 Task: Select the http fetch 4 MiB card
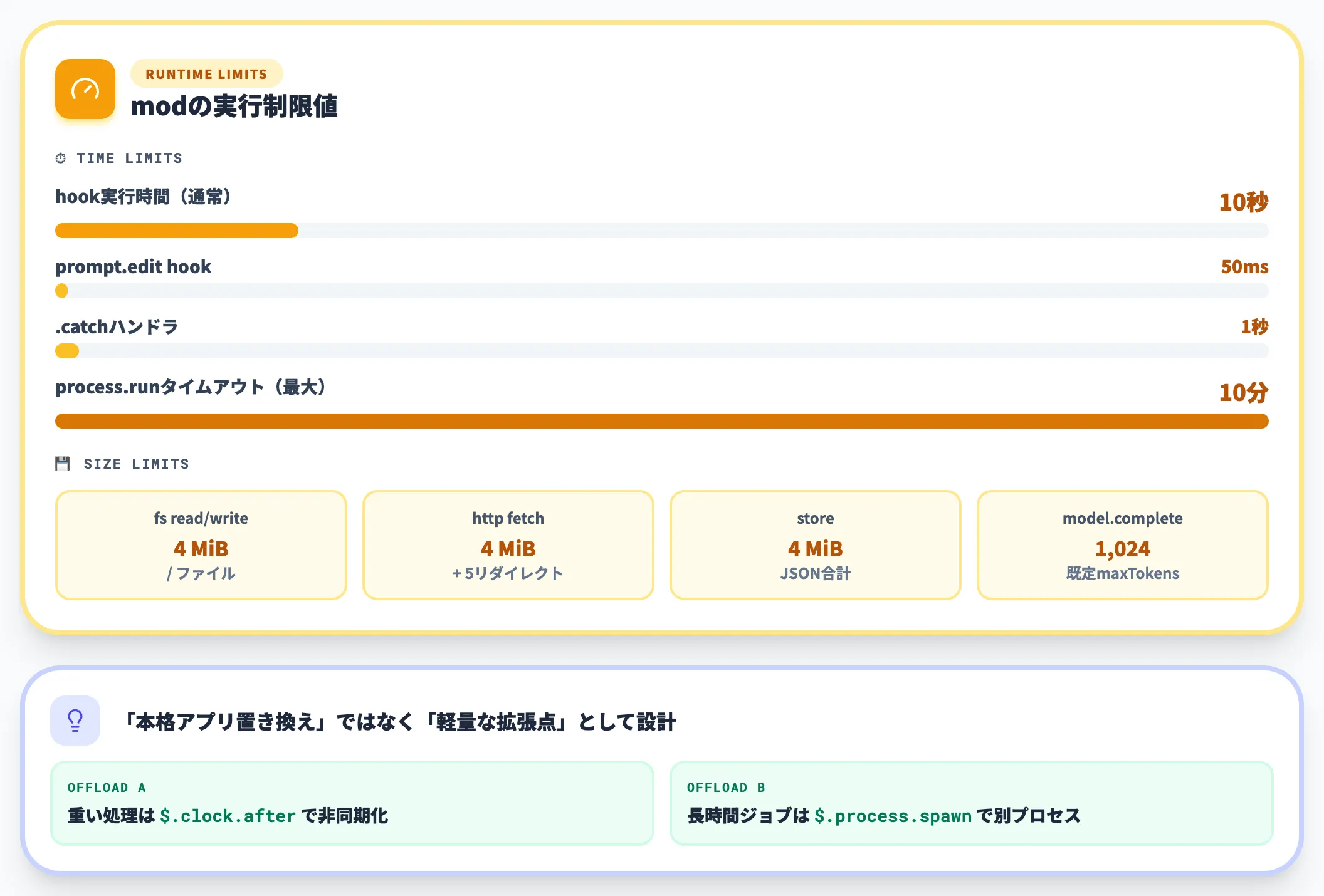click(508, 545)
